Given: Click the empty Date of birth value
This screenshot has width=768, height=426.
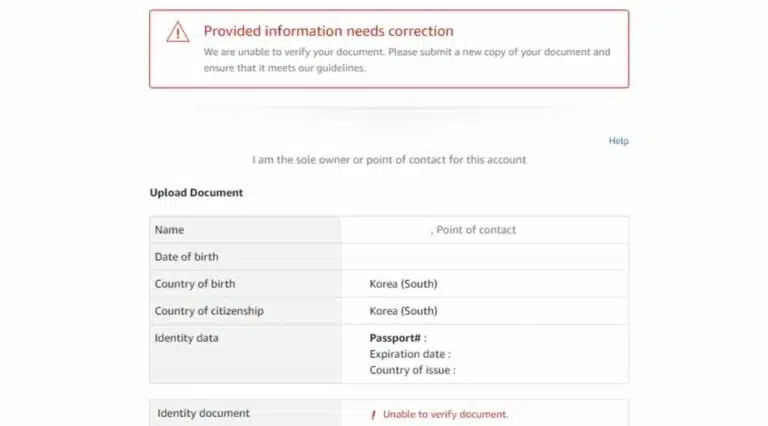Looking at the screenshot, I should click(x=484, y=257).
